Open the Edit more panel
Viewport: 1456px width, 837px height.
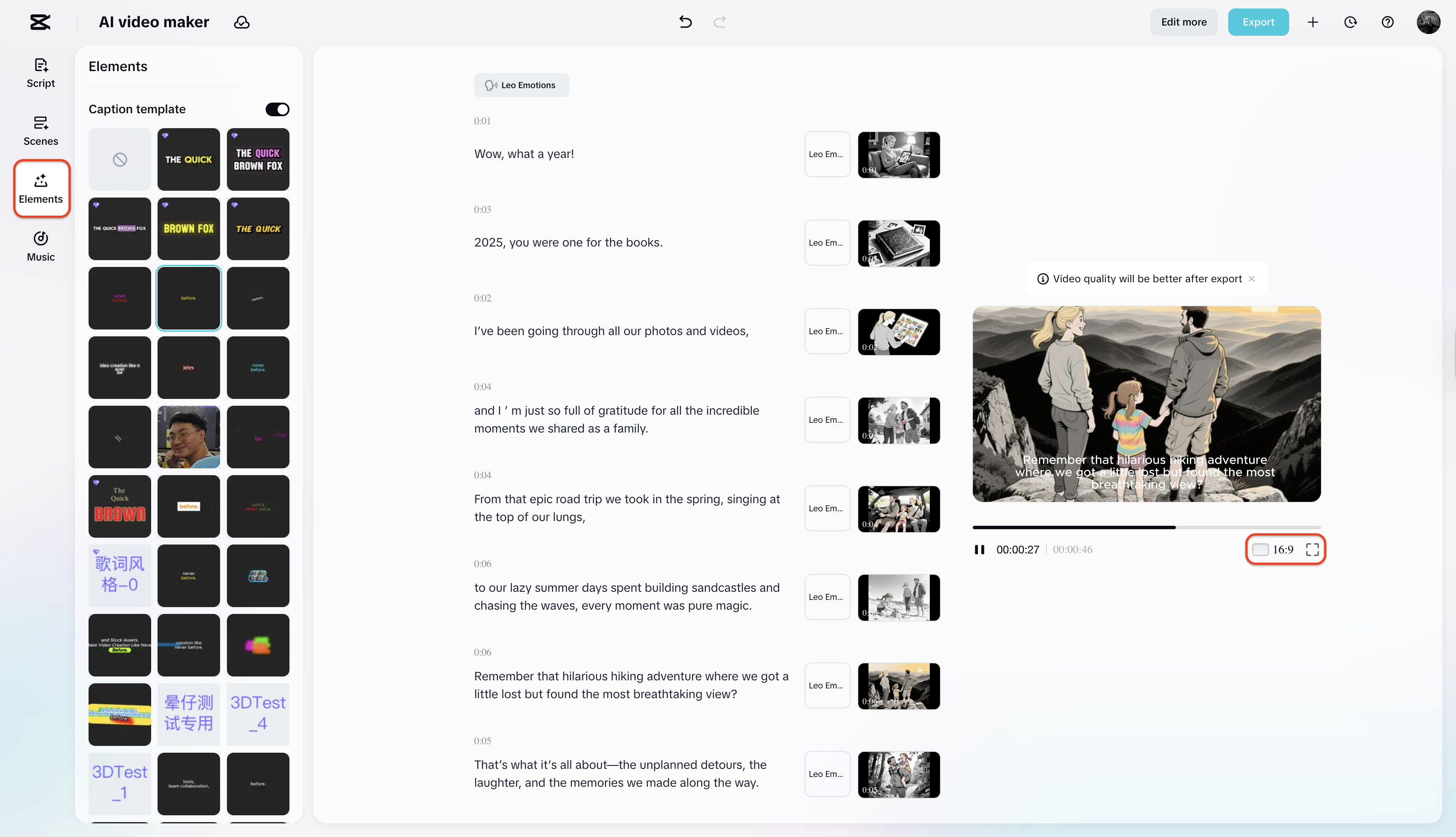coord(1184,22)
